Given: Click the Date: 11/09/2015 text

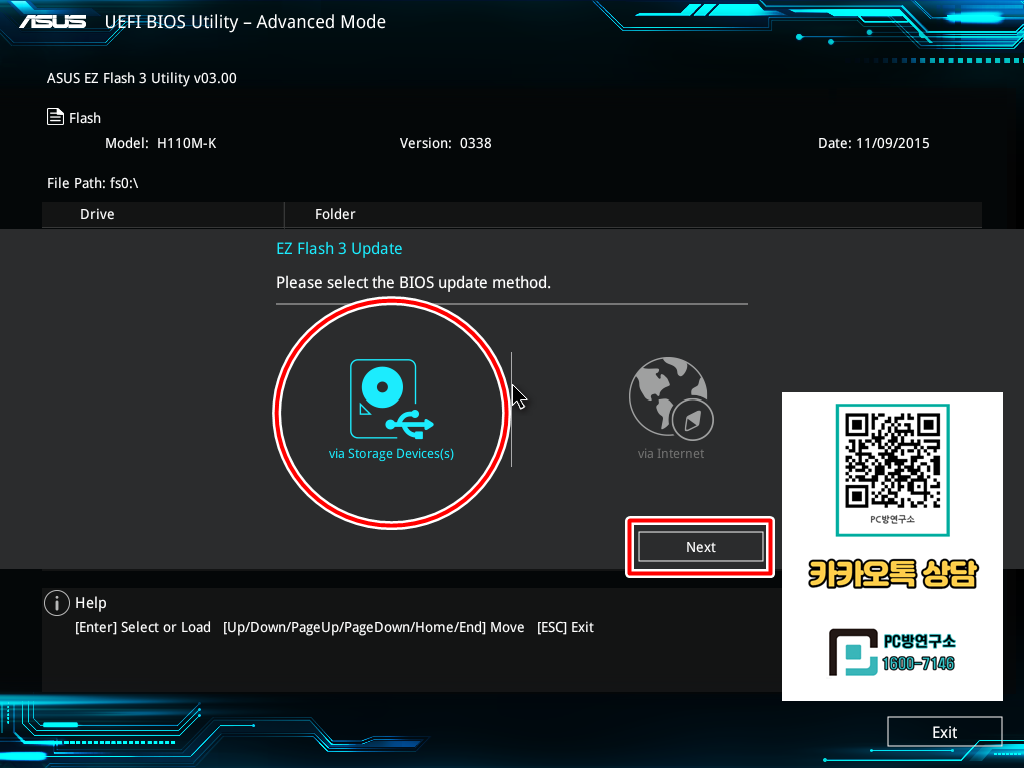Looking at the screenshot, I should click(873, 143).
